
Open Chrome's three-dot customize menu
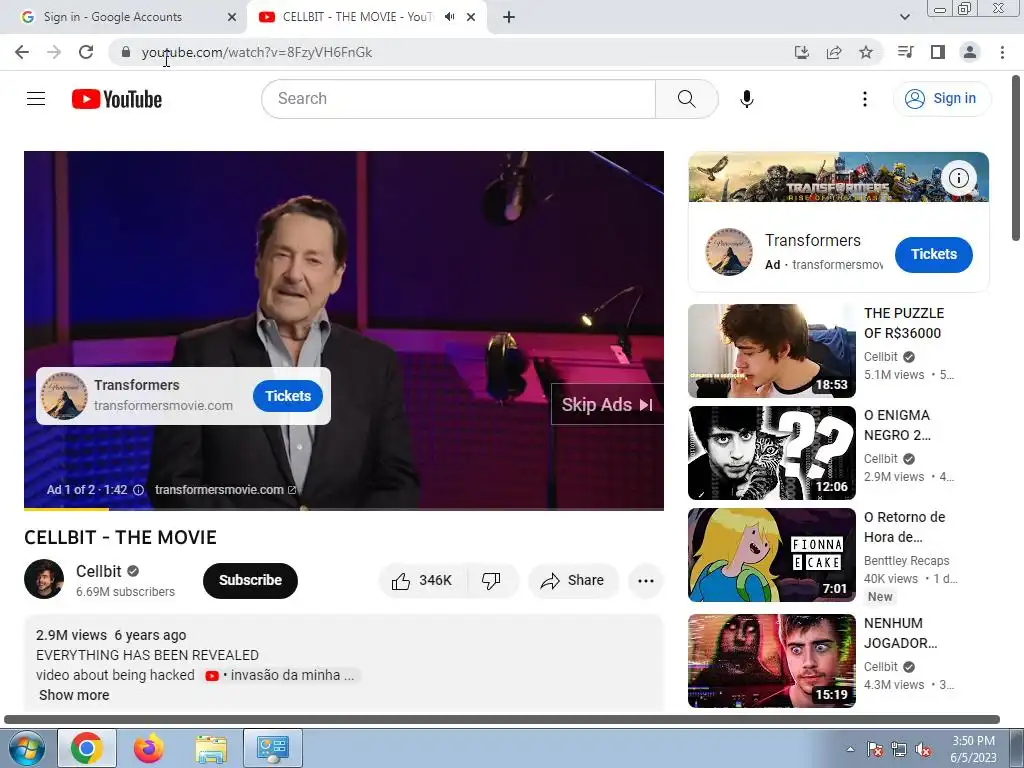coord(1002,52)
